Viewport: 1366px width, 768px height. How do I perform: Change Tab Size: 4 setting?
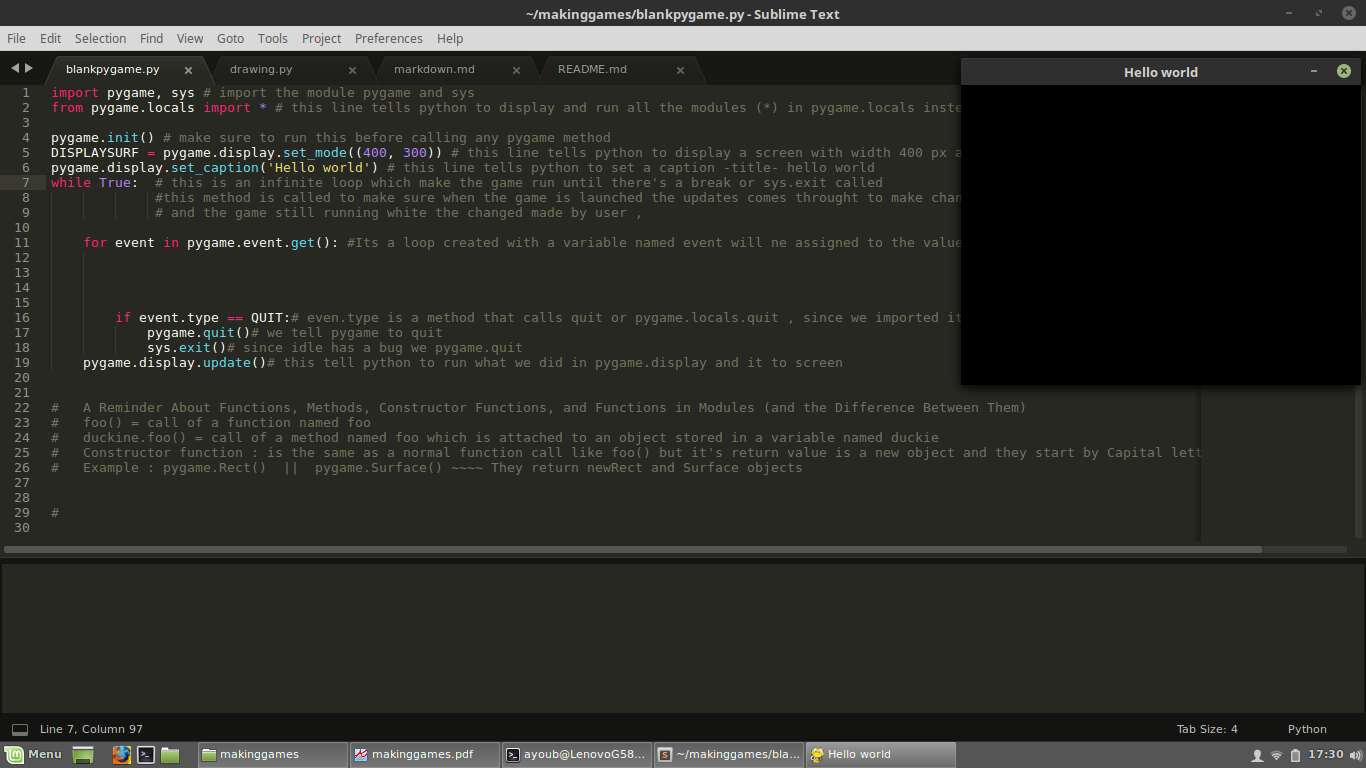[1207, 729]
